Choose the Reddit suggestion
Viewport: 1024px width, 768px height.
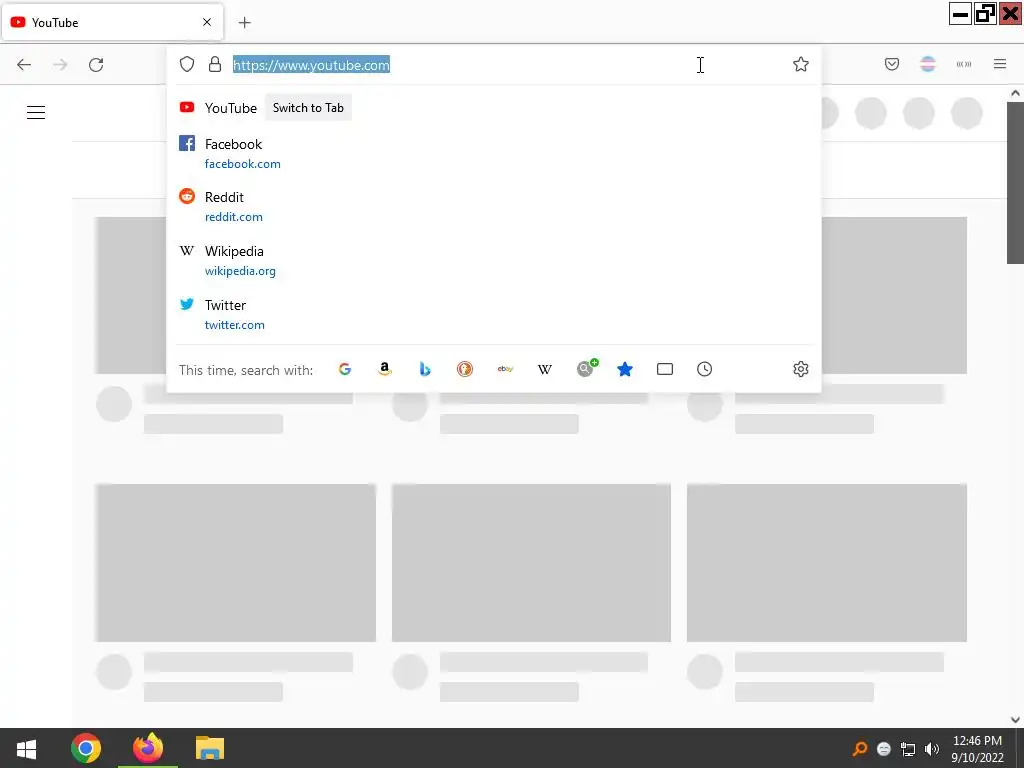pos(494,206)
